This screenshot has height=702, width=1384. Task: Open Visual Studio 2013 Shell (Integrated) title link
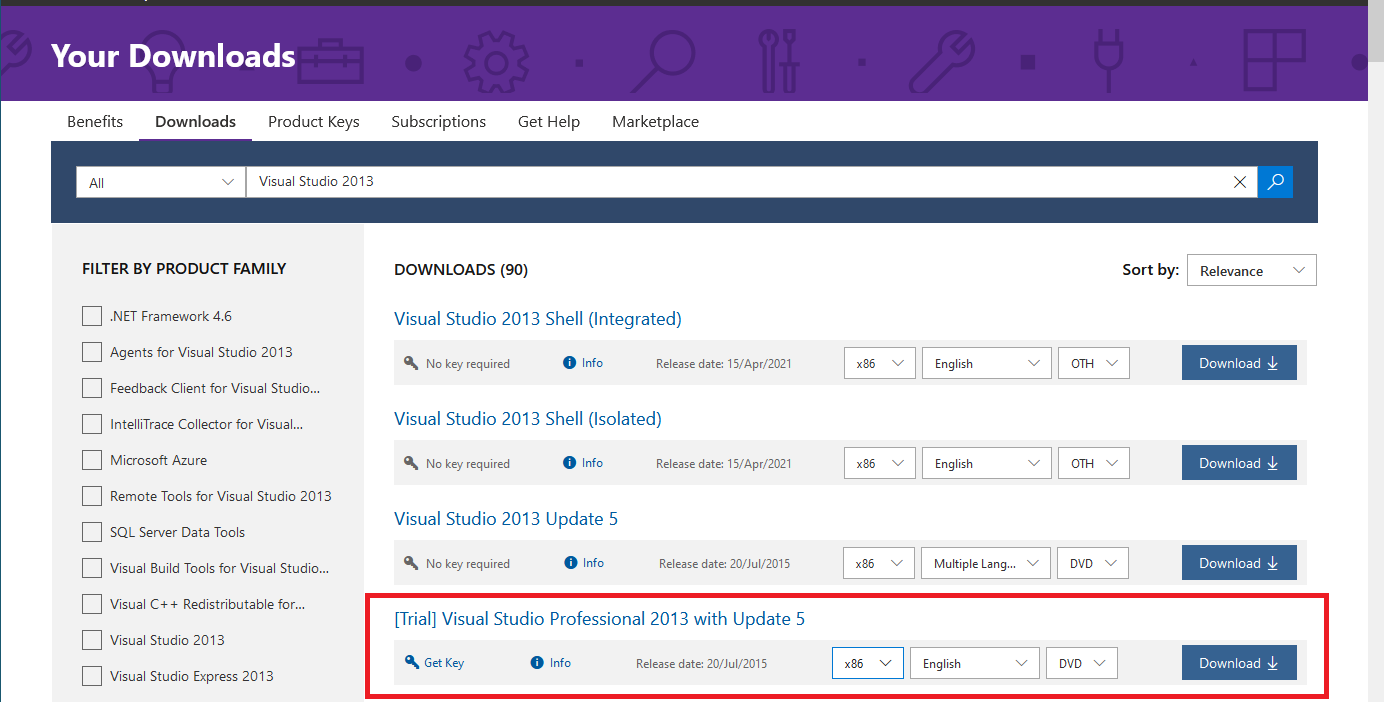tap(538, 319)
